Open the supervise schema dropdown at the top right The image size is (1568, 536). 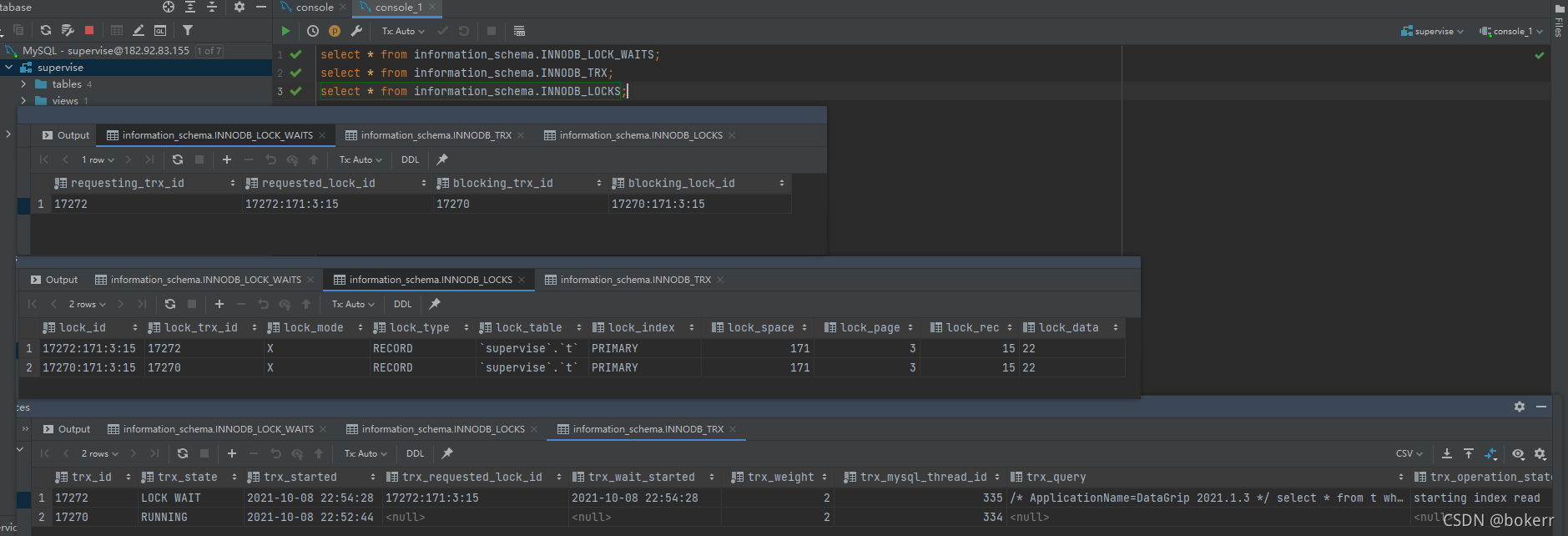[1432, 31]
